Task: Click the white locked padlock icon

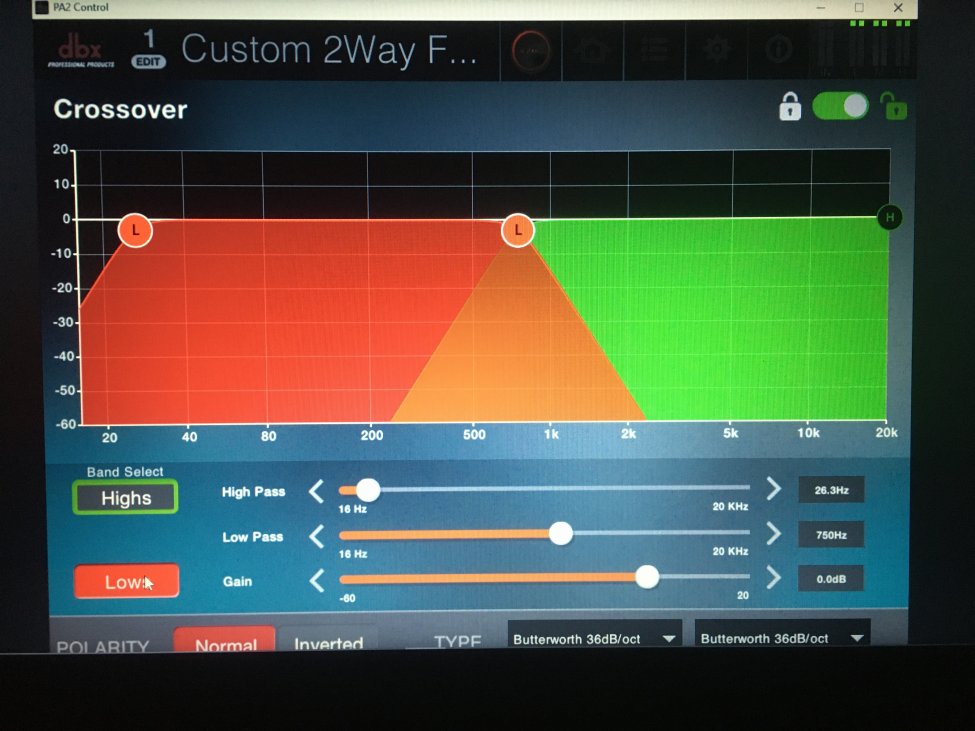Action: coord(790,107)
